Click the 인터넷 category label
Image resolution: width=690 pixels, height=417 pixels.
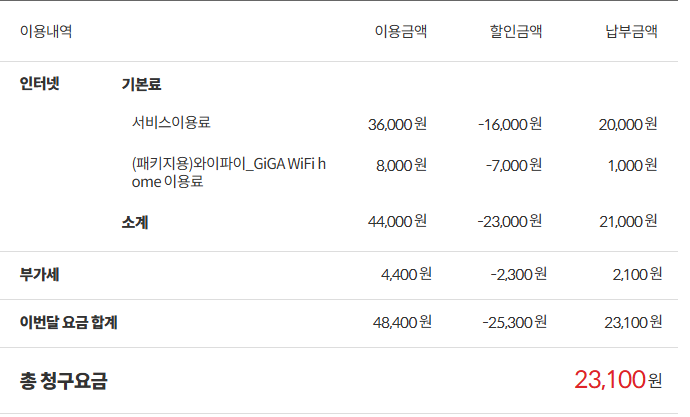click(x=40, y=84)
